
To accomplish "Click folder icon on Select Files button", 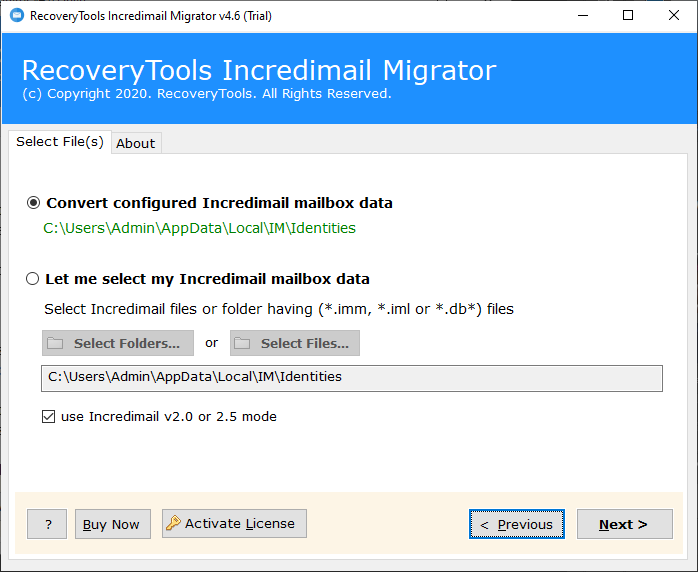I will 242,343.
